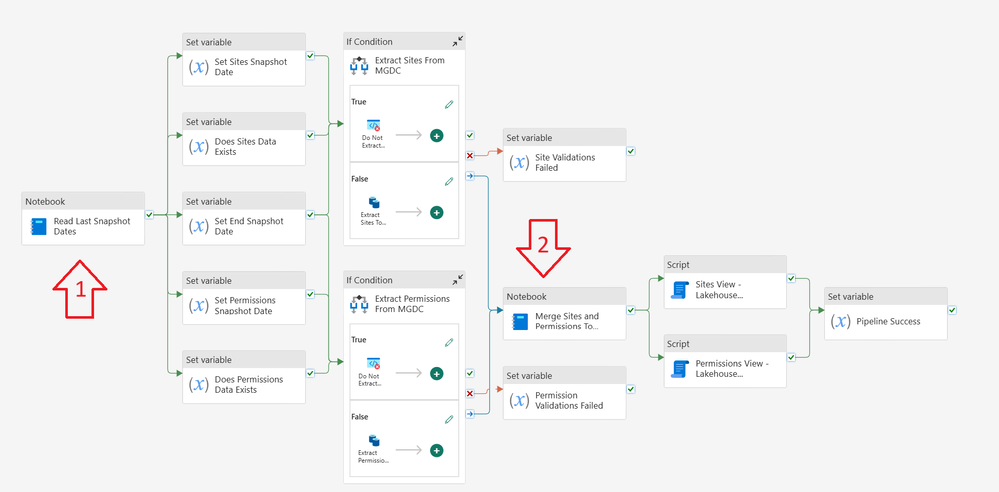Click failure output of Extract Sites From MGDC
This screenshot has height=492, width=999.
[x=470, y=156]
